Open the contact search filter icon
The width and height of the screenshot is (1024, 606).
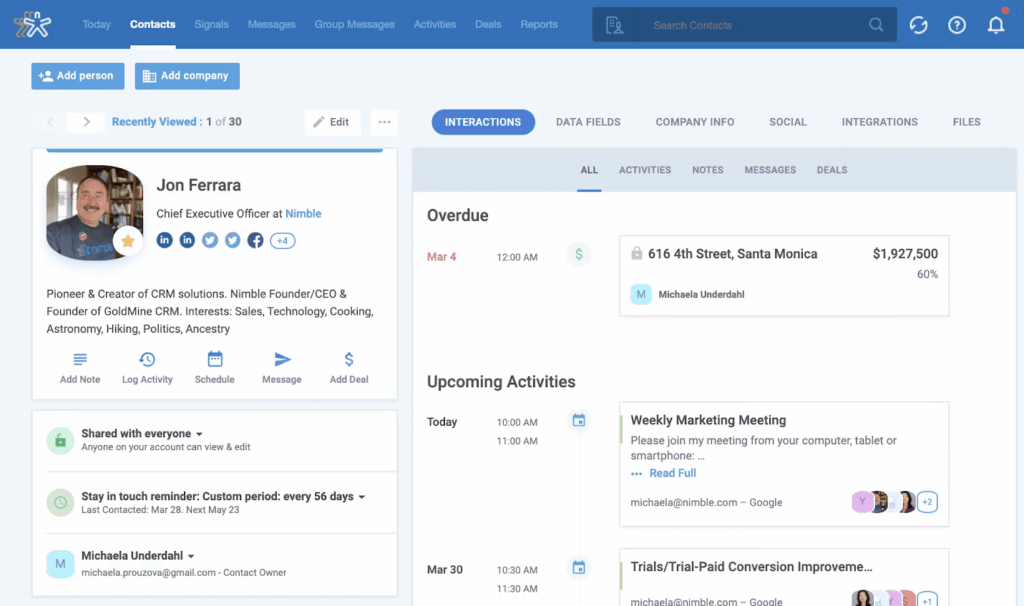point(614,25)
